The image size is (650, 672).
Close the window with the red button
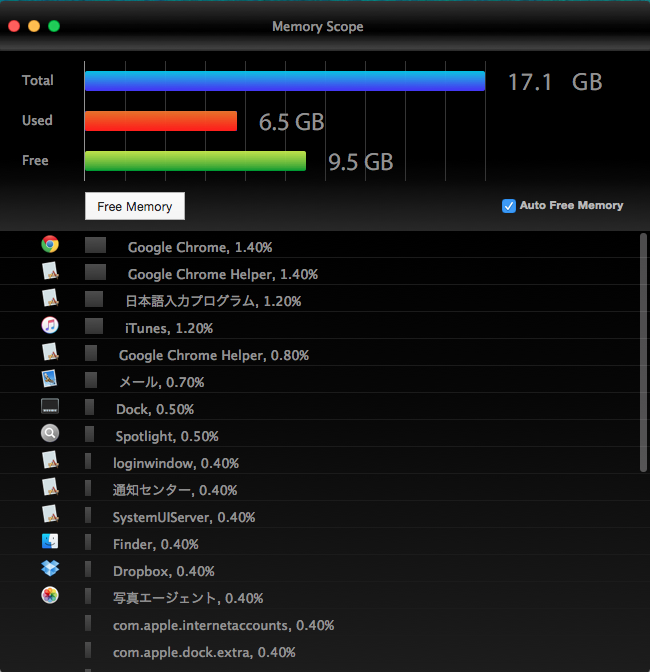(14, 26)
